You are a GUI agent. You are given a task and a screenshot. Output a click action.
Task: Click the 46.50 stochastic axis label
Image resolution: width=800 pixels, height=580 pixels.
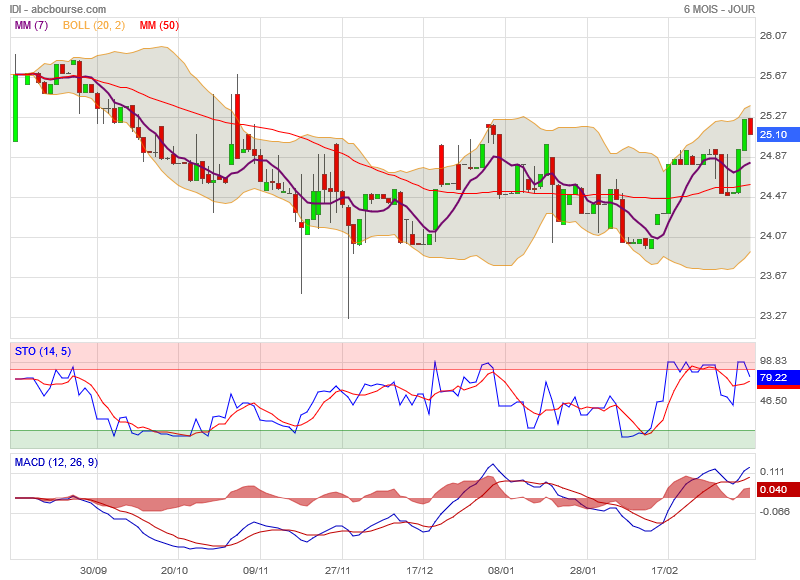[x=773, y=401]
